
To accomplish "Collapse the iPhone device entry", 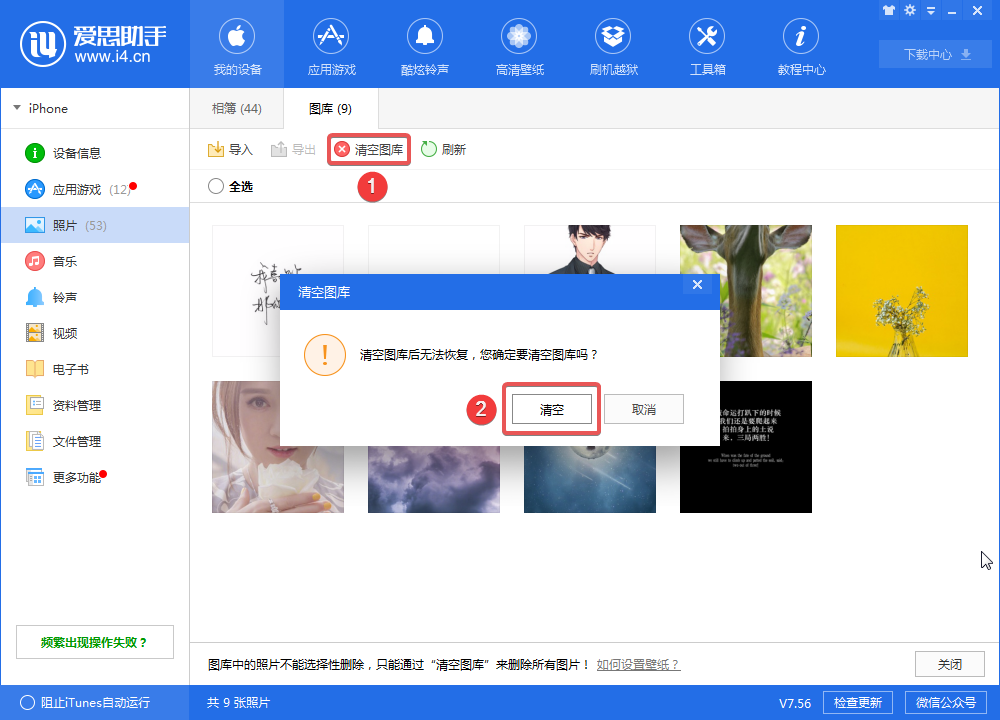I will coord(18,108).
